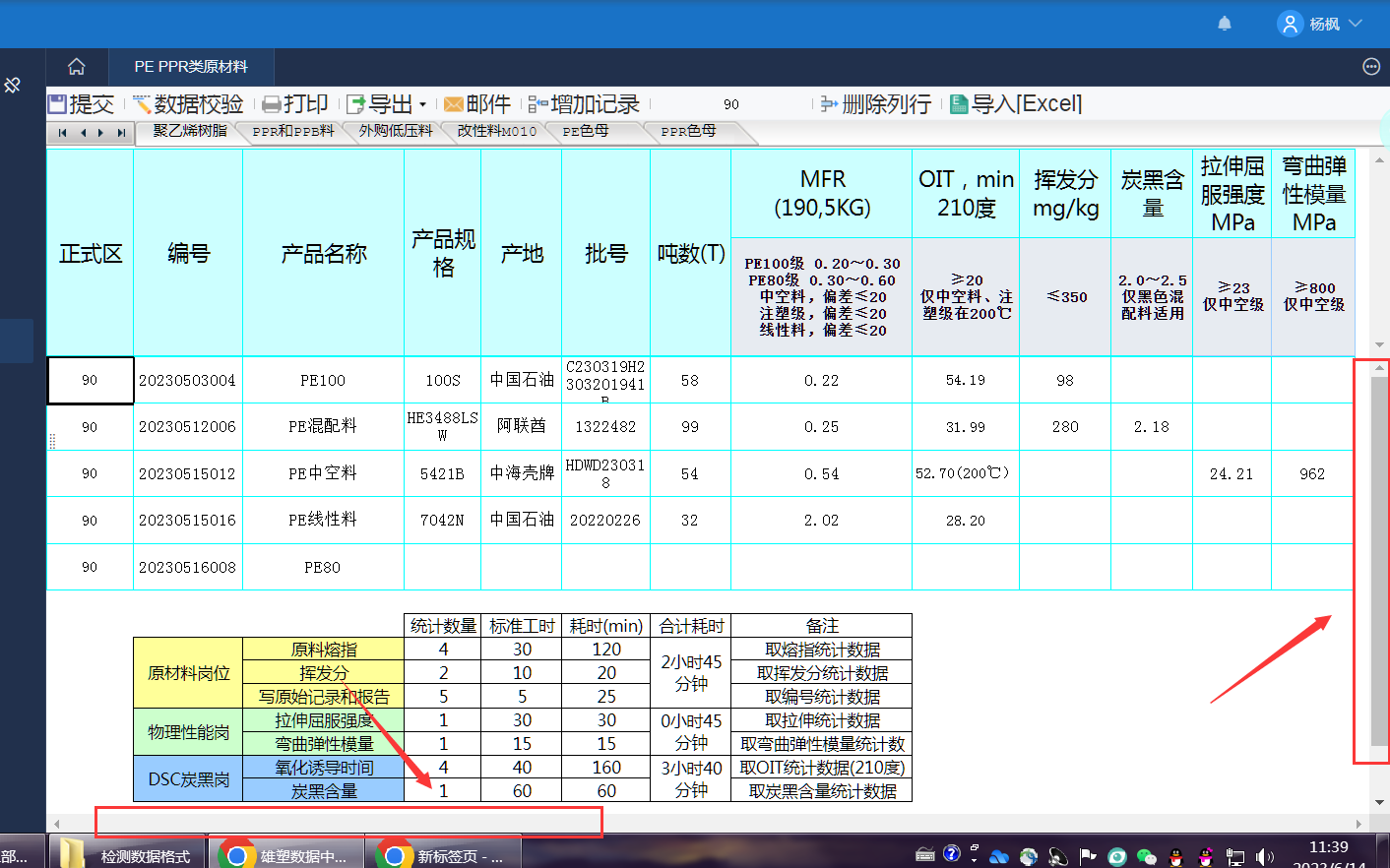Select cell PE混配料

tap(323, 426)
